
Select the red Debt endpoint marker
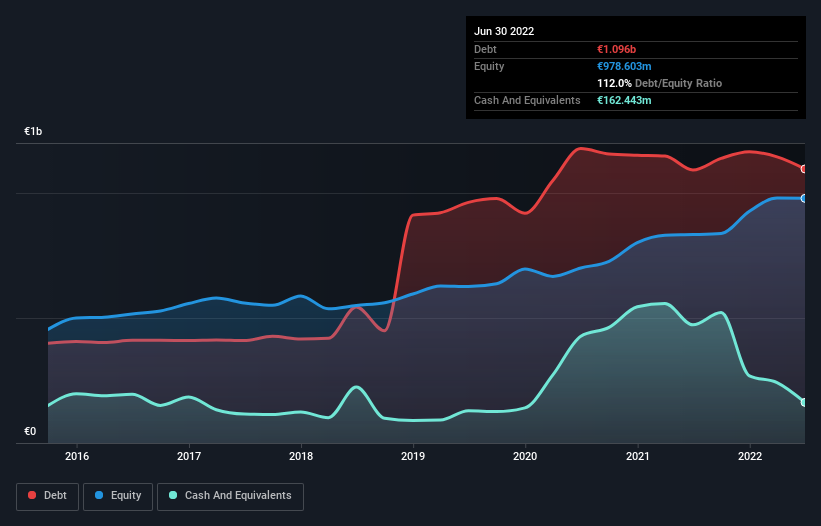[x=804, y=169]
